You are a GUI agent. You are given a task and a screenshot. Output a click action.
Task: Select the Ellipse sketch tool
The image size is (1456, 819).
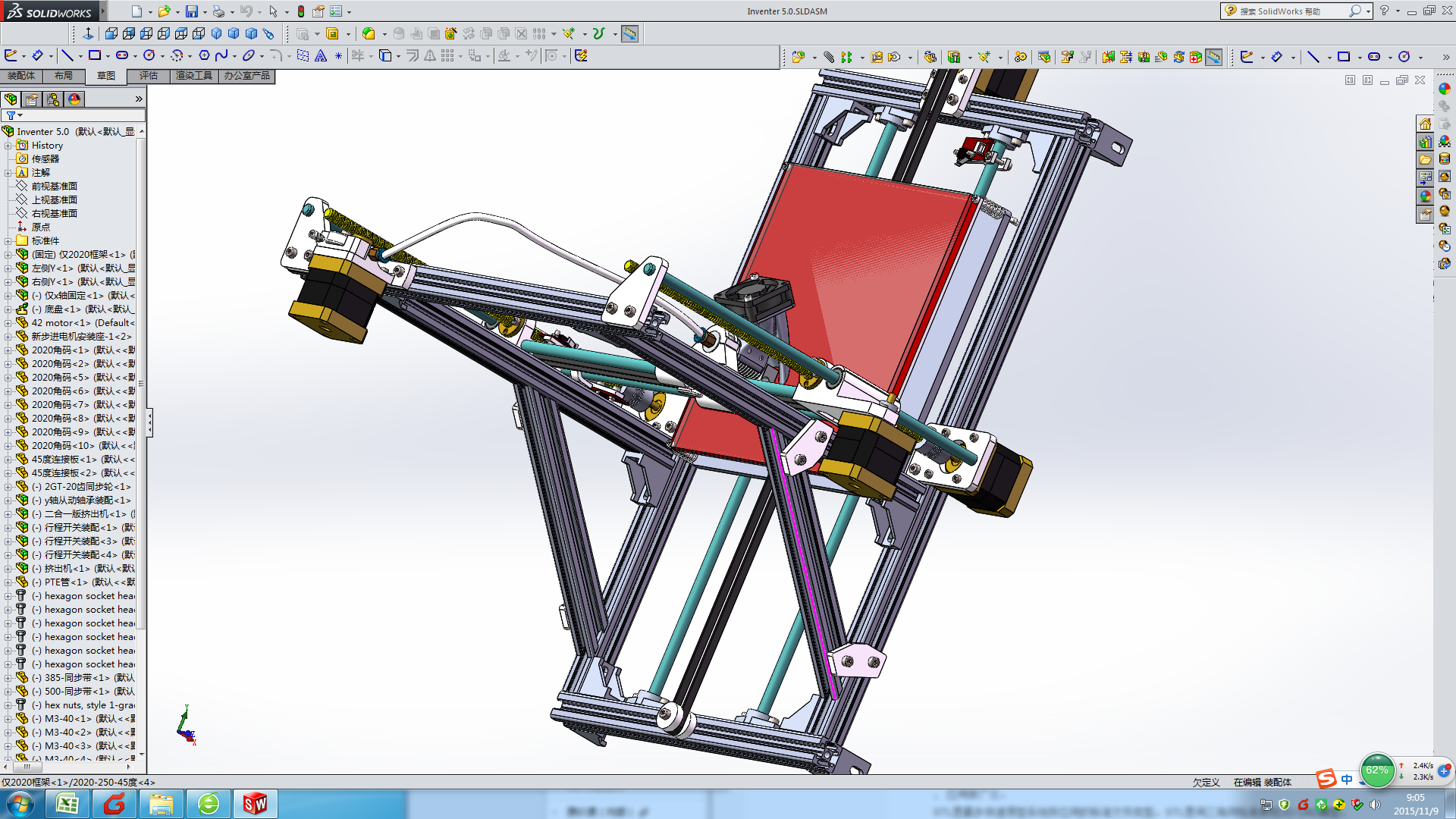click(x=249, y=55)
